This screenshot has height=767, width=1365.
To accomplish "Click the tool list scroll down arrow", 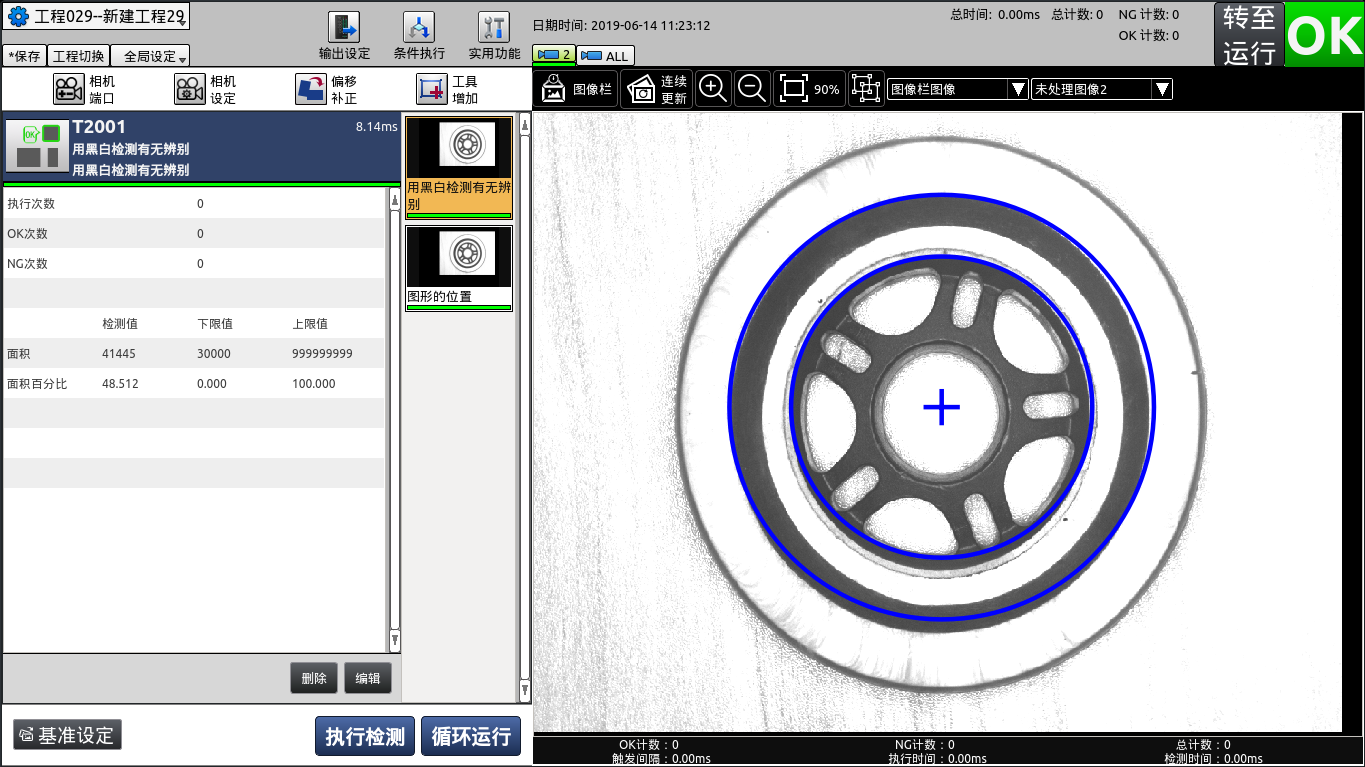I will 525,689.
